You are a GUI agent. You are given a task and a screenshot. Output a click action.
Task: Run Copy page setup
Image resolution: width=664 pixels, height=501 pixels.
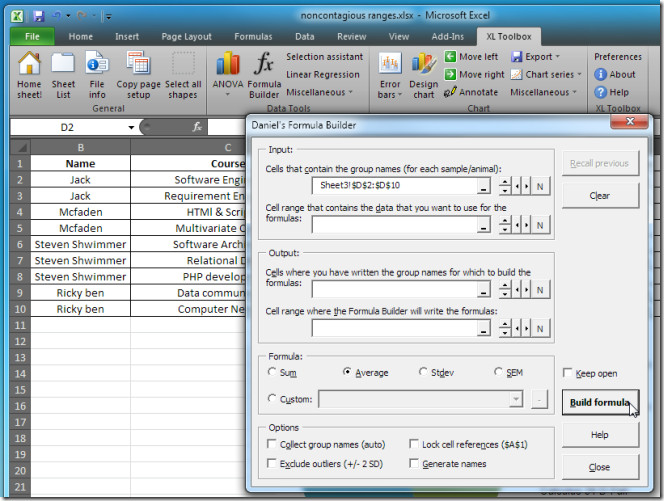[138, 75]
